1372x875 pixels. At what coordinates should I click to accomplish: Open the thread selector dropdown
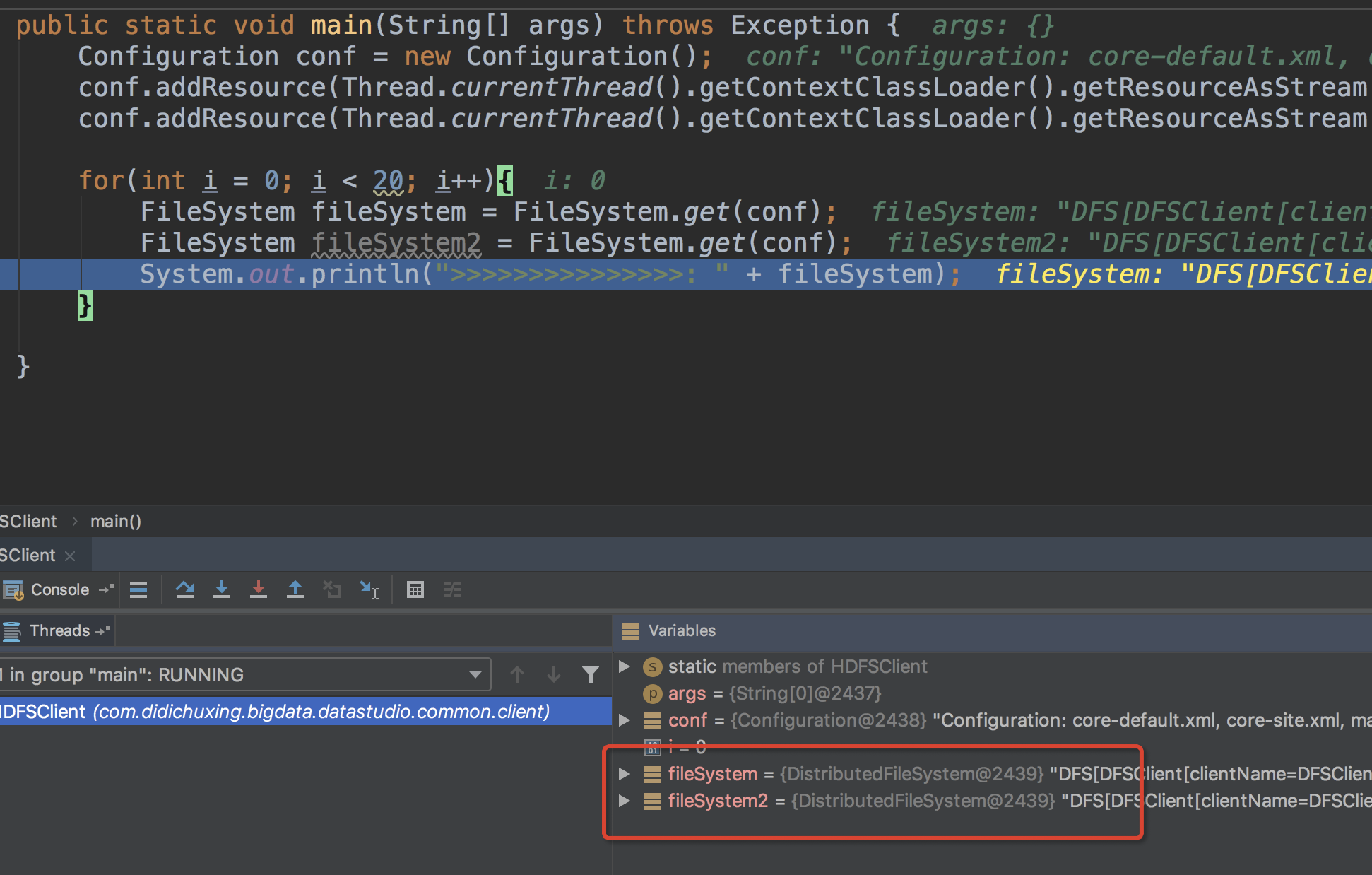pos(475,675)
